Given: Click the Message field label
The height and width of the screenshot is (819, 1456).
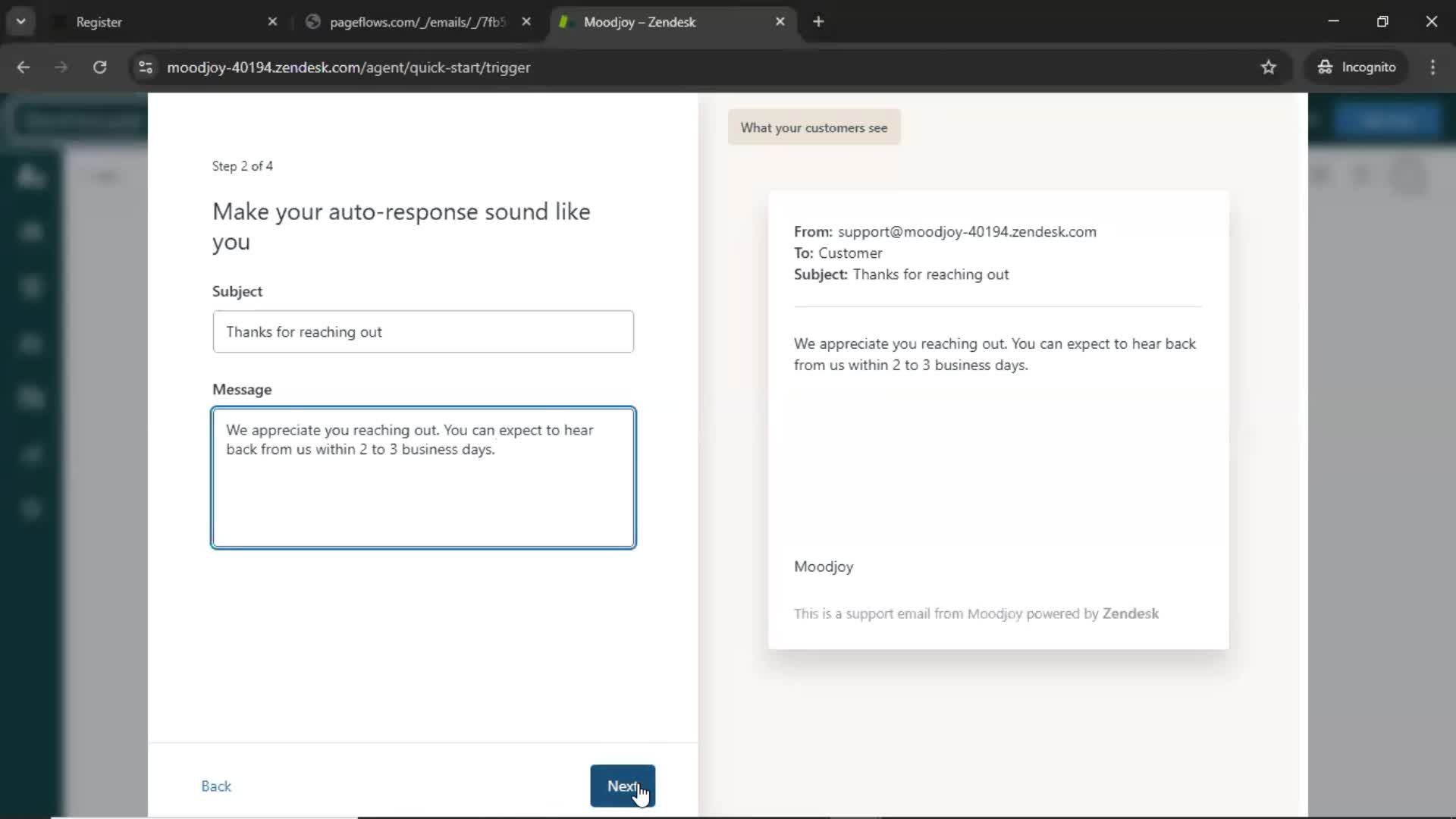Looking at the screenshot, I should click(x=242, y=389).
